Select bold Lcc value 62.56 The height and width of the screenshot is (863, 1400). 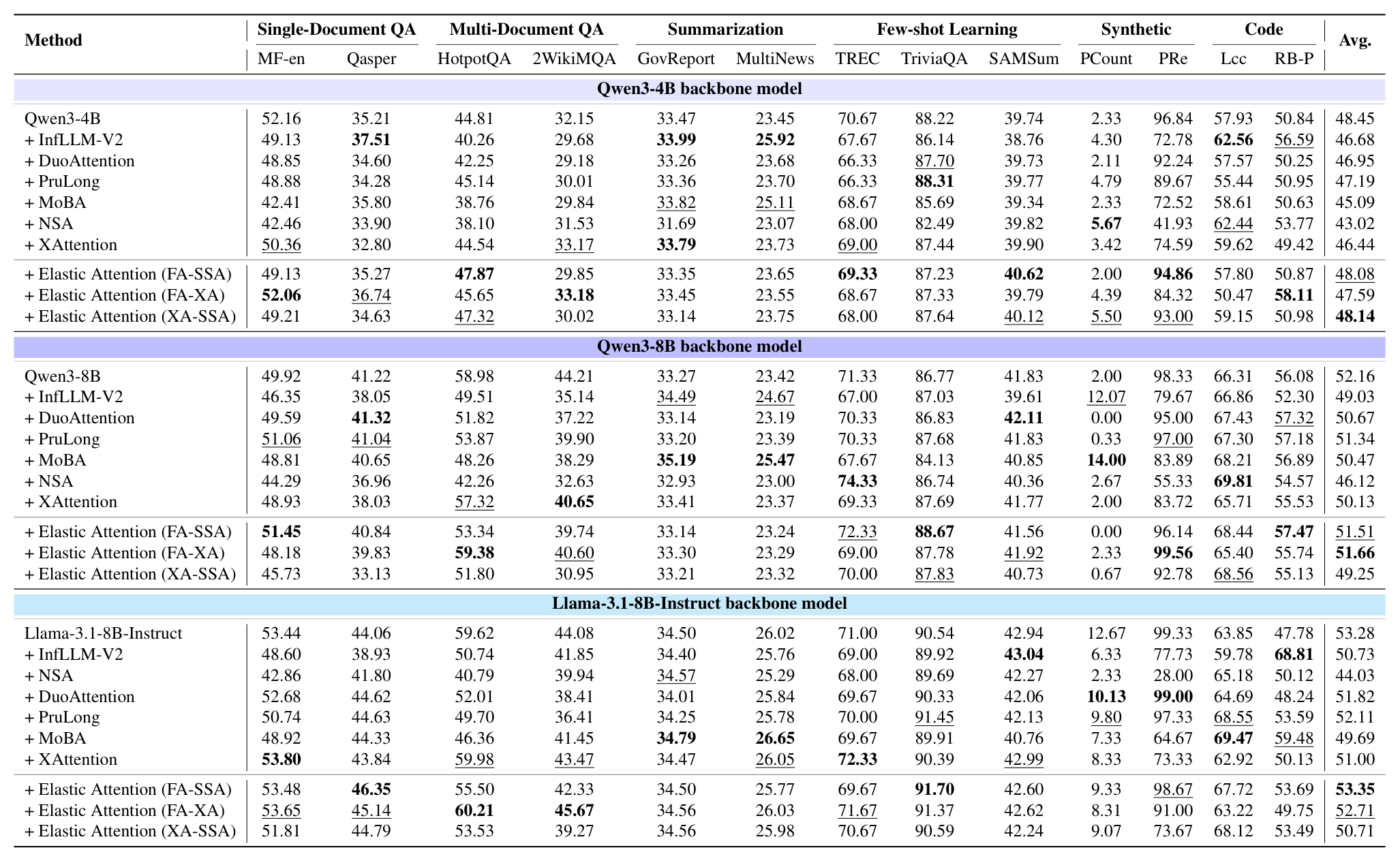(1233, 140)
